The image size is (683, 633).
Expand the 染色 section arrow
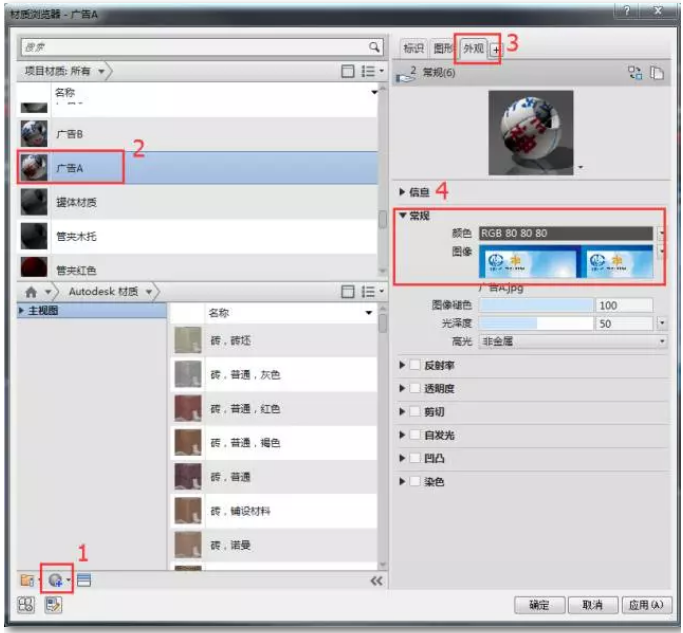[x=402, y=481]
